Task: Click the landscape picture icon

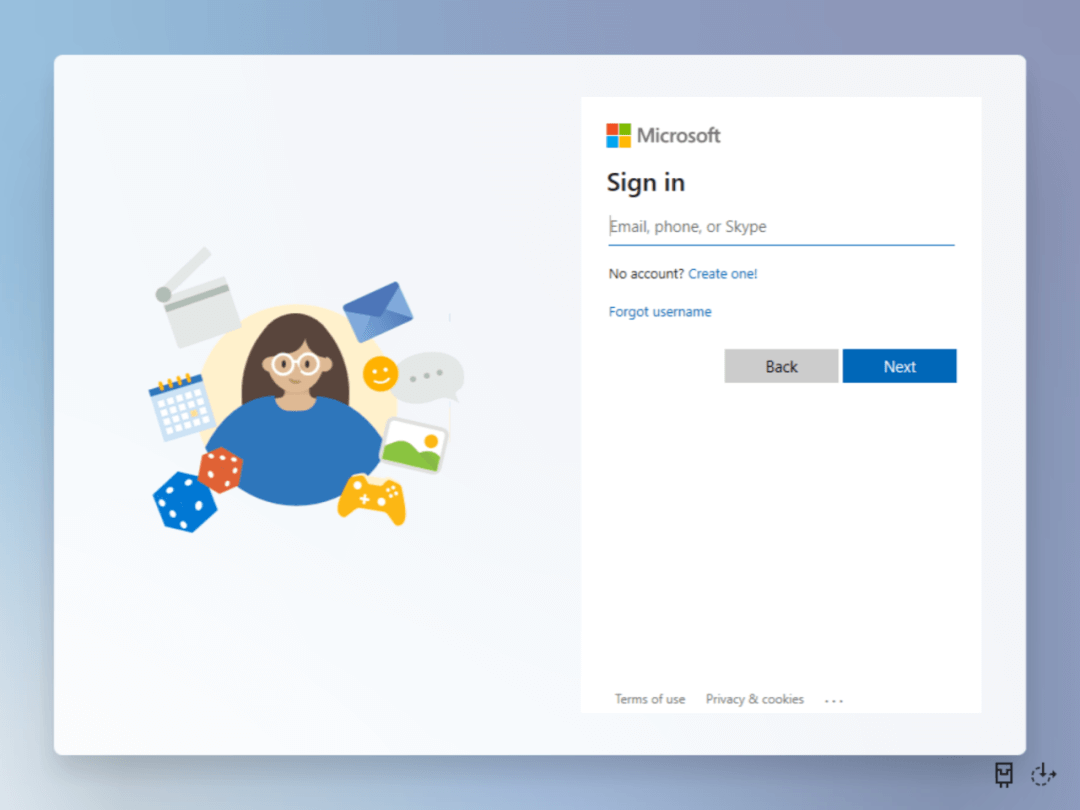Action: click(x=413, y=445)
